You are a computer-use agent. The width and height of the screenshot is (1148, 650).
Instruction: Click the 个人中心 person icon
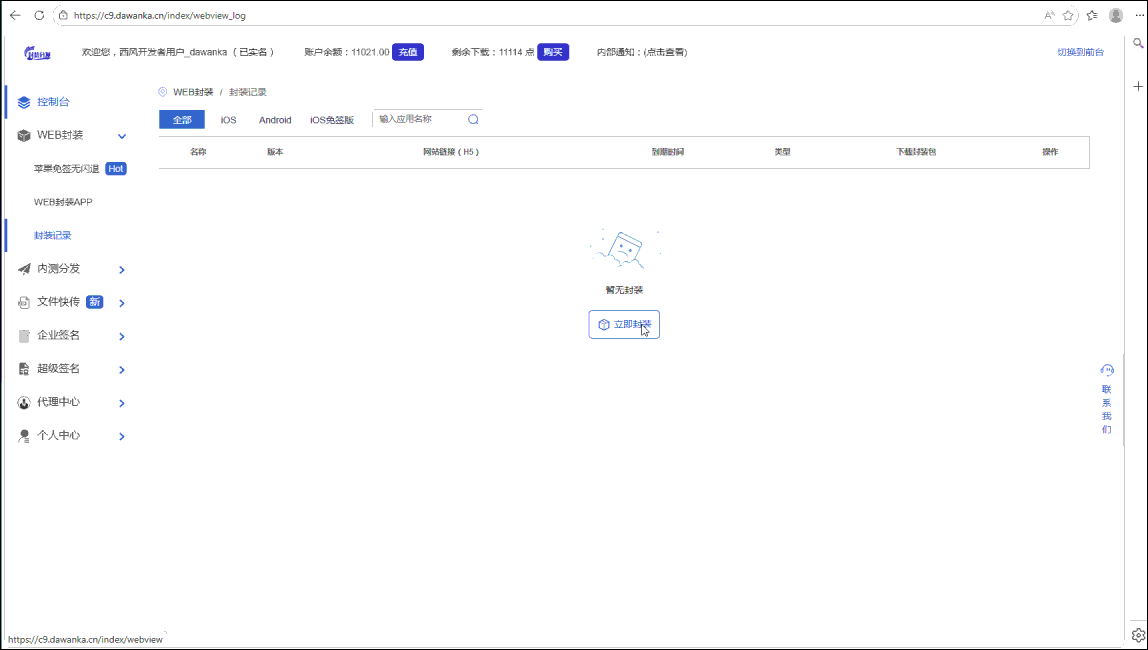click(22, 435)
